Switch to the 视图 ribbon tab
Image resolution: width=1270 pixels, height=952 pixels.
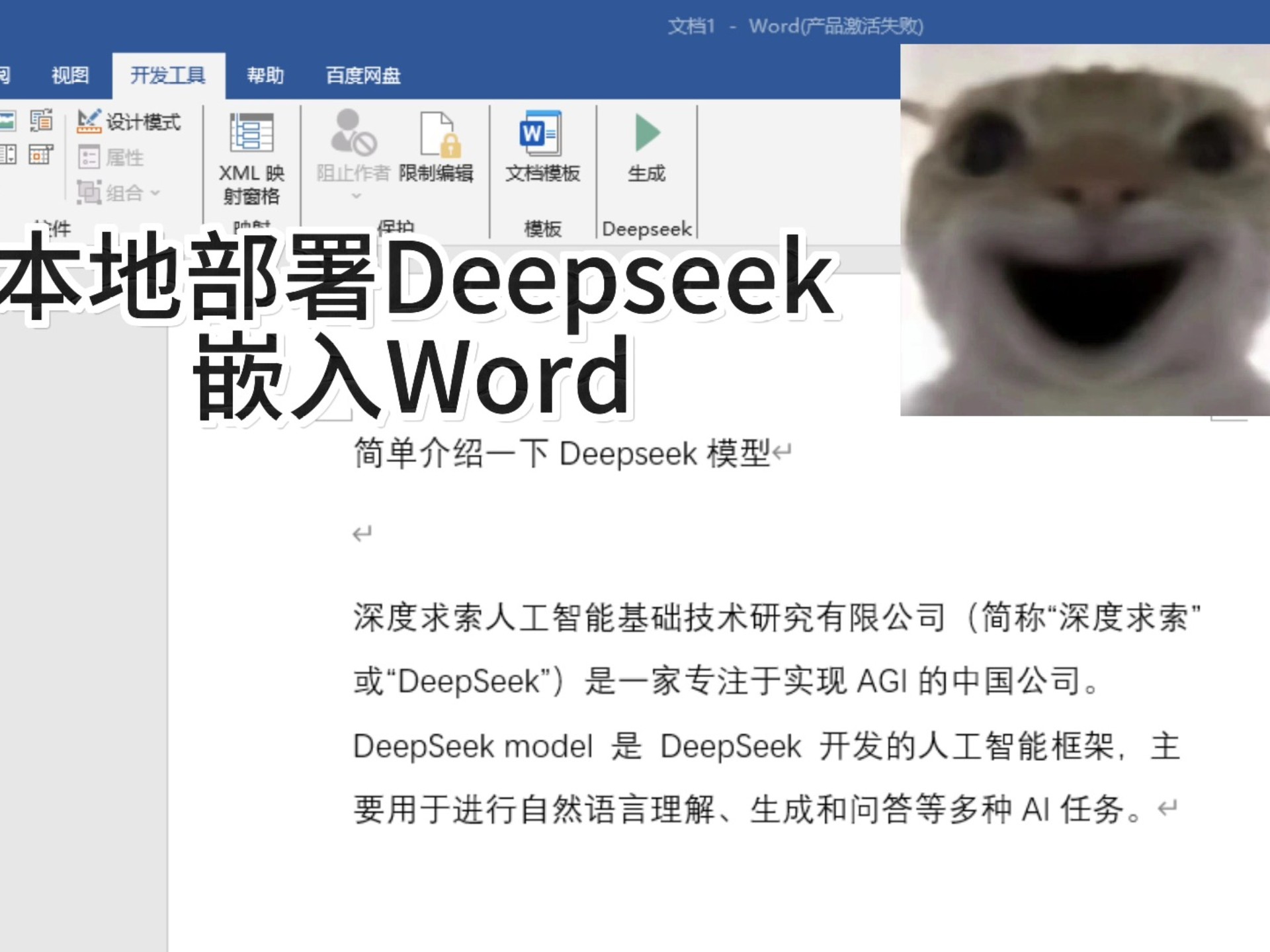click(x=69, y=75)
